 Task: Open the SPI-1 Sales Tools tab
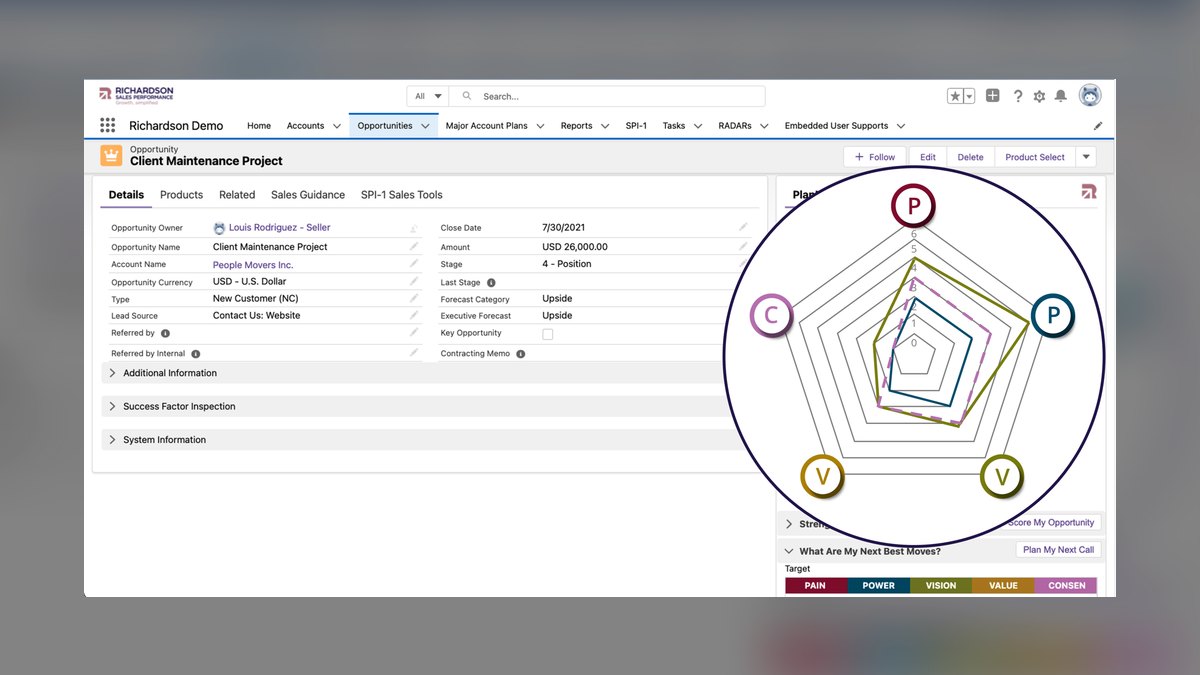(x=402, y=195)
